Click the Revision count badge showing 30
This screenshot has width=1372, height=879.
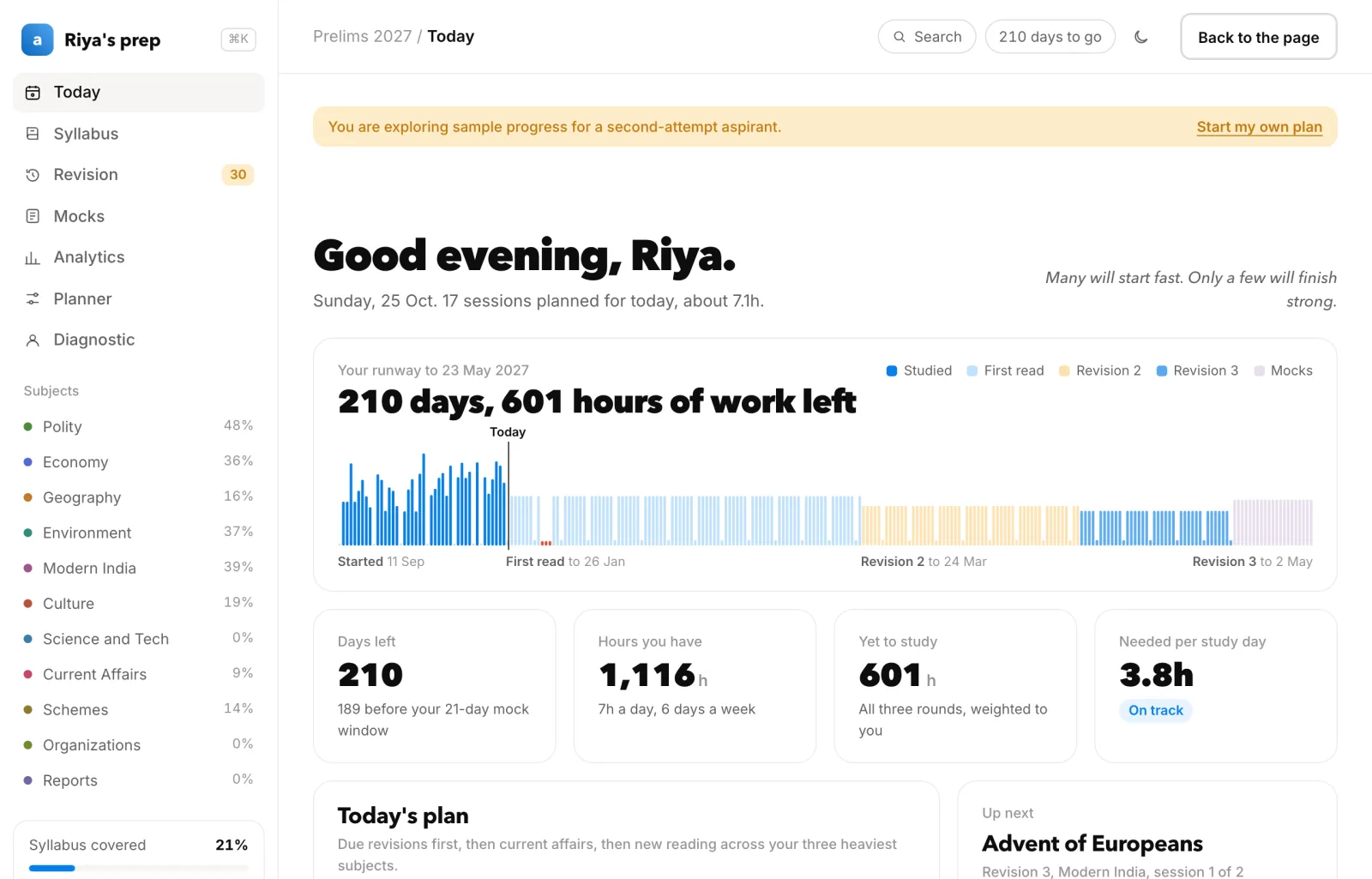point(238,175)
